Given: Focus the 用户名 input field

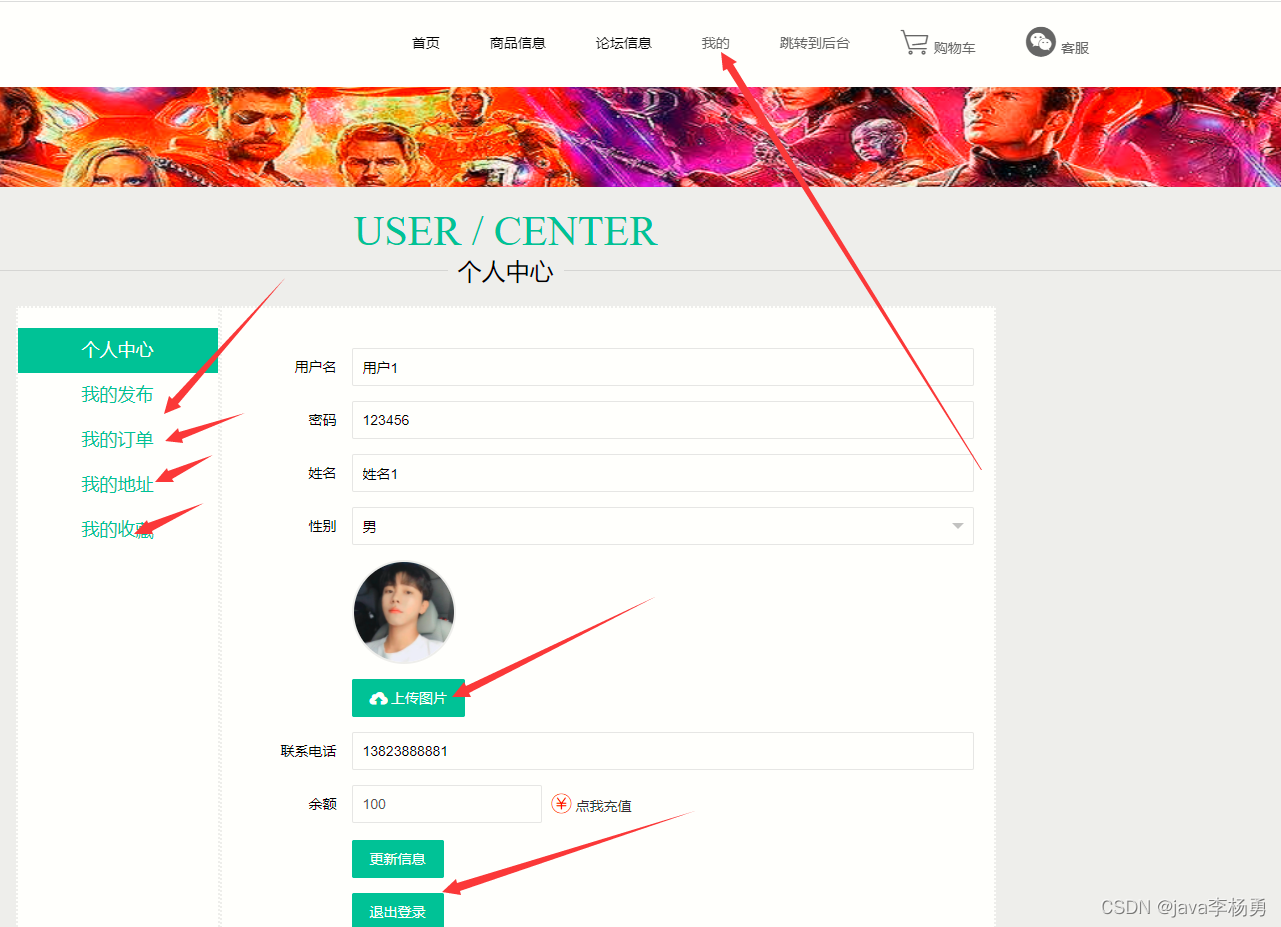Looking at the screenshot, I should pyautogui.click(x=662, y=367).
